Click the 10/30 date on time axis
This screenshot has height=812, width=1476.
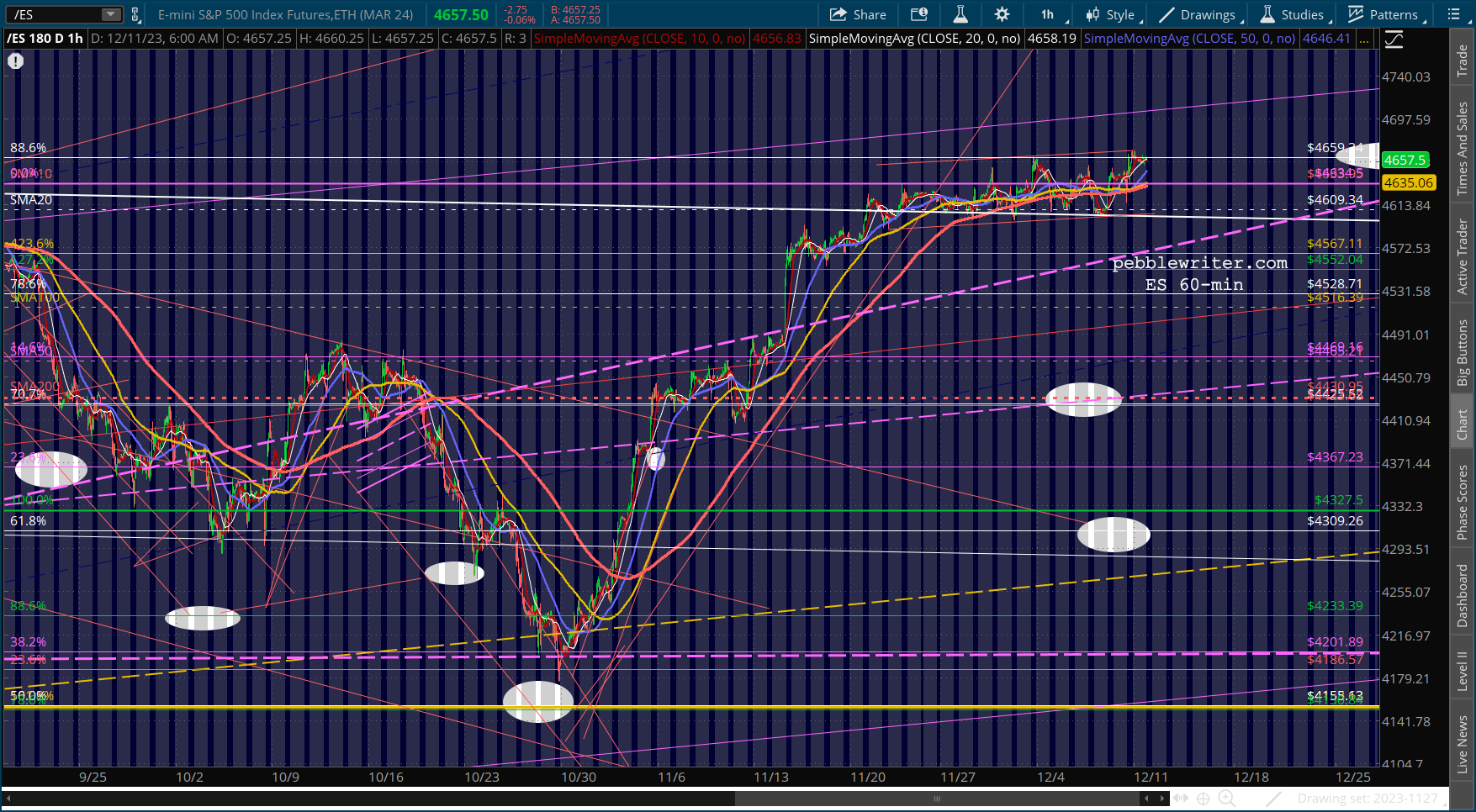click(579, 777)
